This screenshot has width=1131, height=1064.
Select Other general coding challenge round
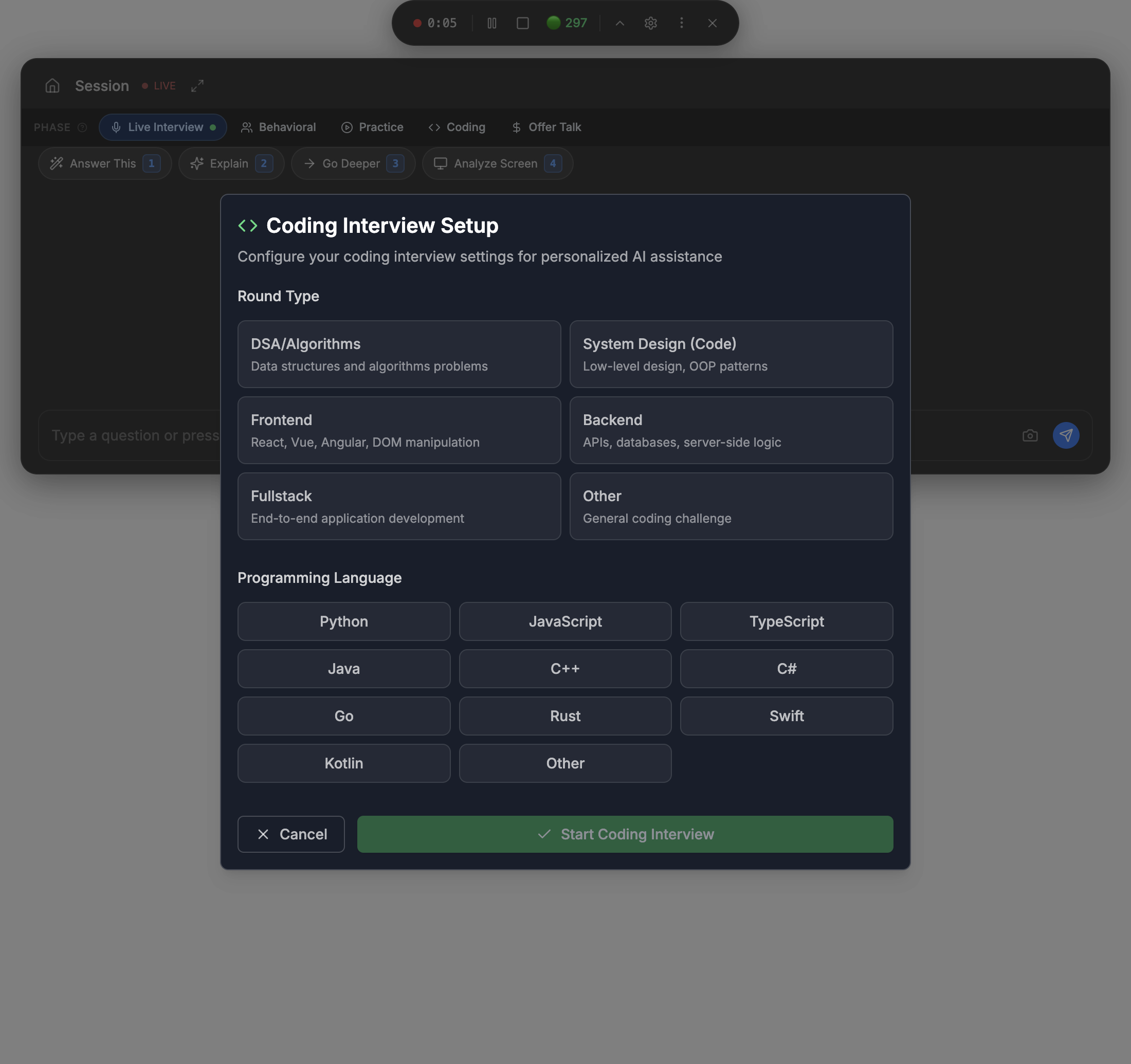pyautogui.click(x=732, y=507)
